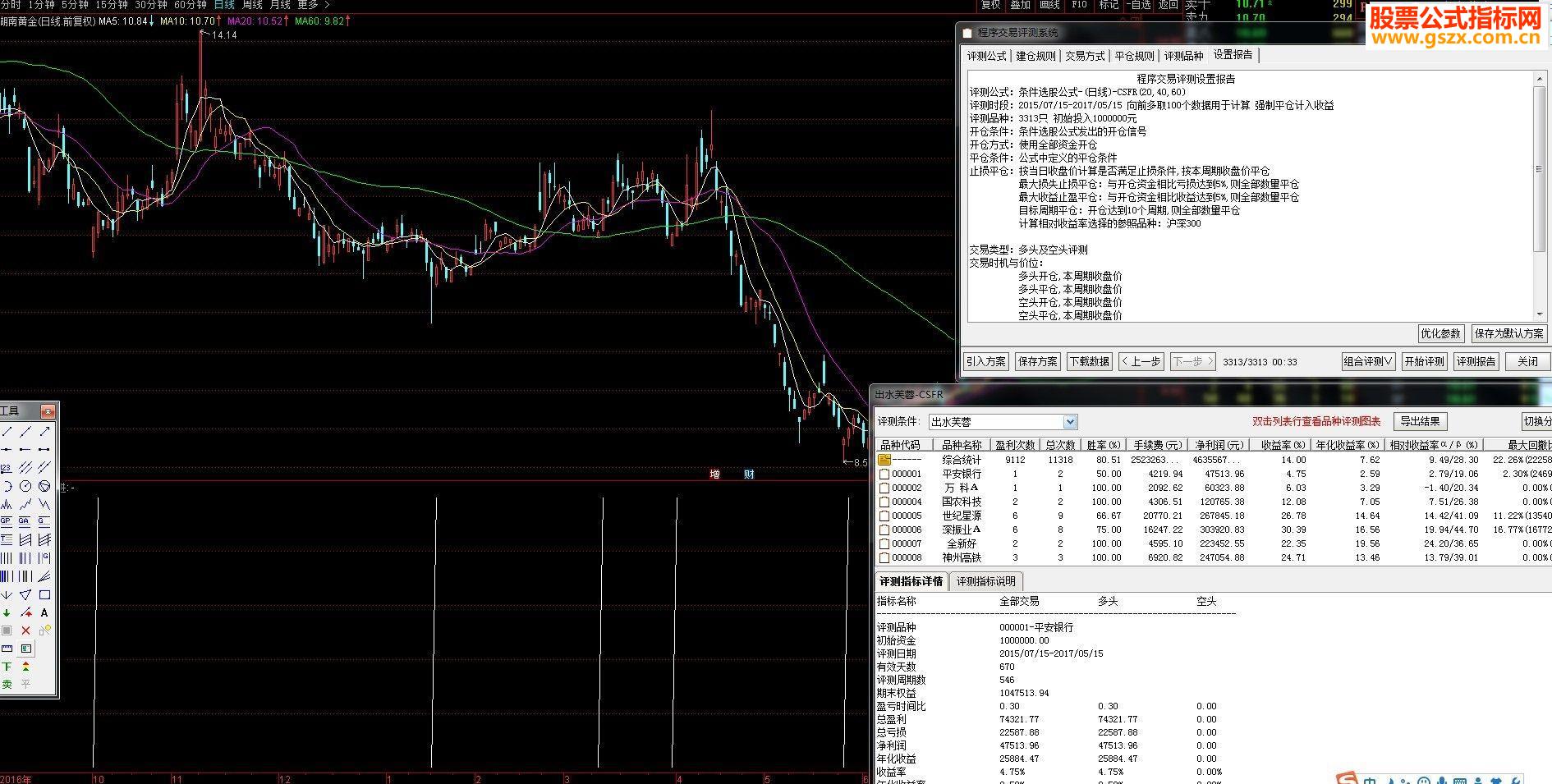The width and height of the screenshot is (1552, 784).
Task: Open the 评测指标说明 tab
Action: tap(985, 581)
